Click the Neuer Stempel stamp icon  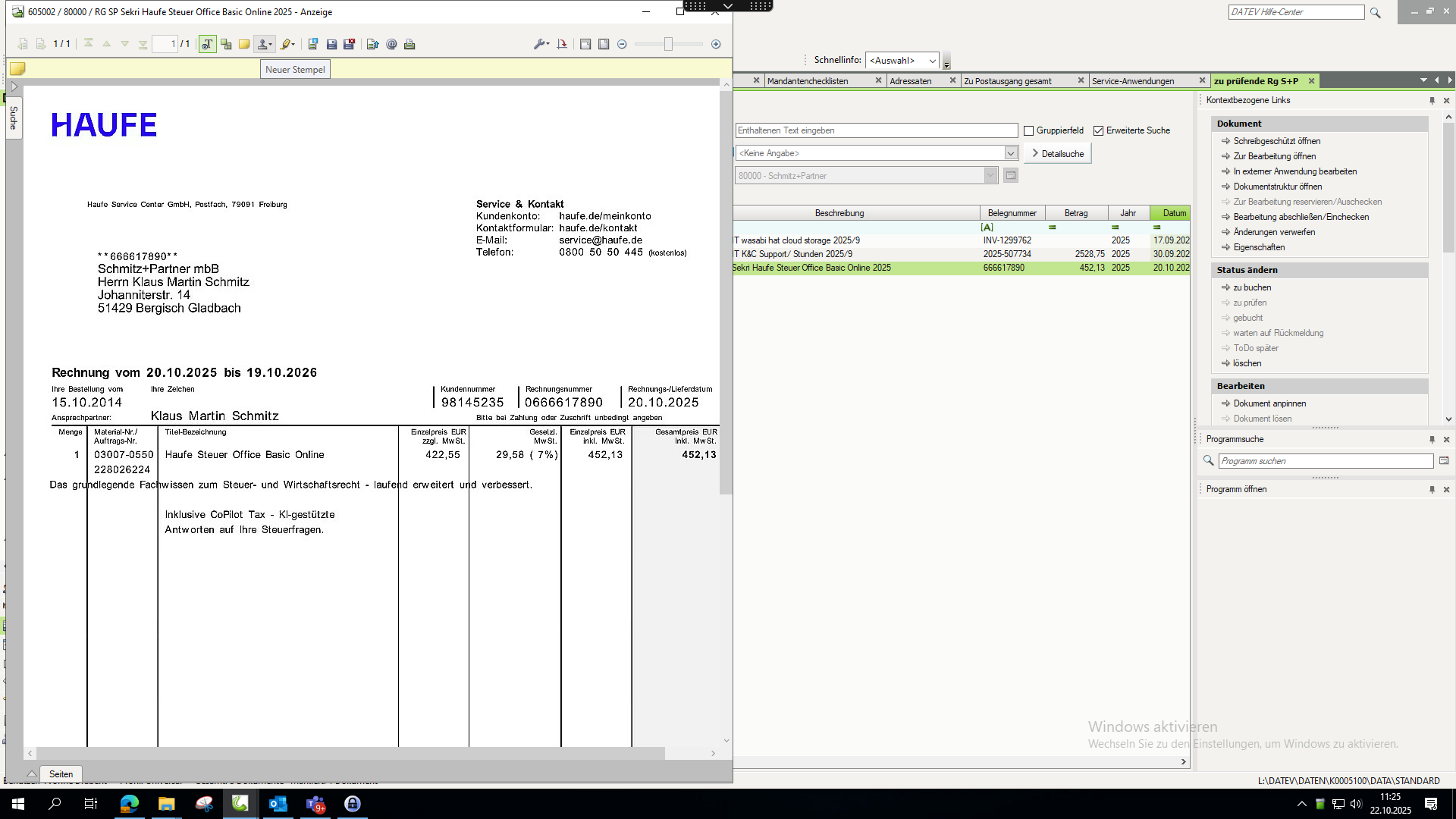(262, 44)
